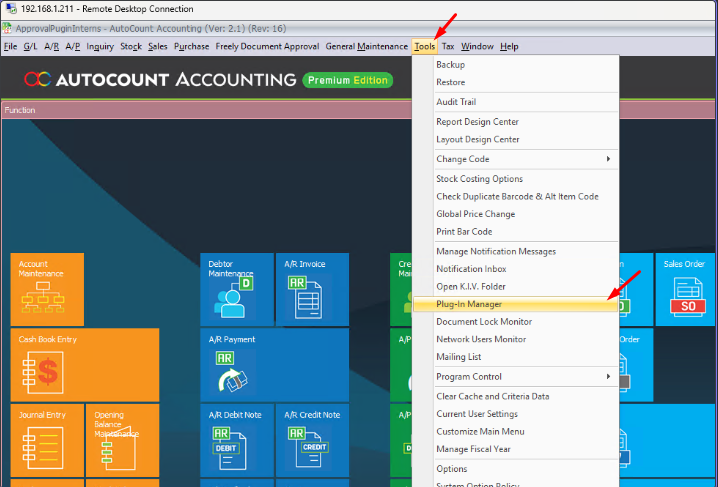Image resolution: width=718 pixels, height=487 pixels.
Task: Click the AutoCount Accounting logo
Action: point(160,80)
